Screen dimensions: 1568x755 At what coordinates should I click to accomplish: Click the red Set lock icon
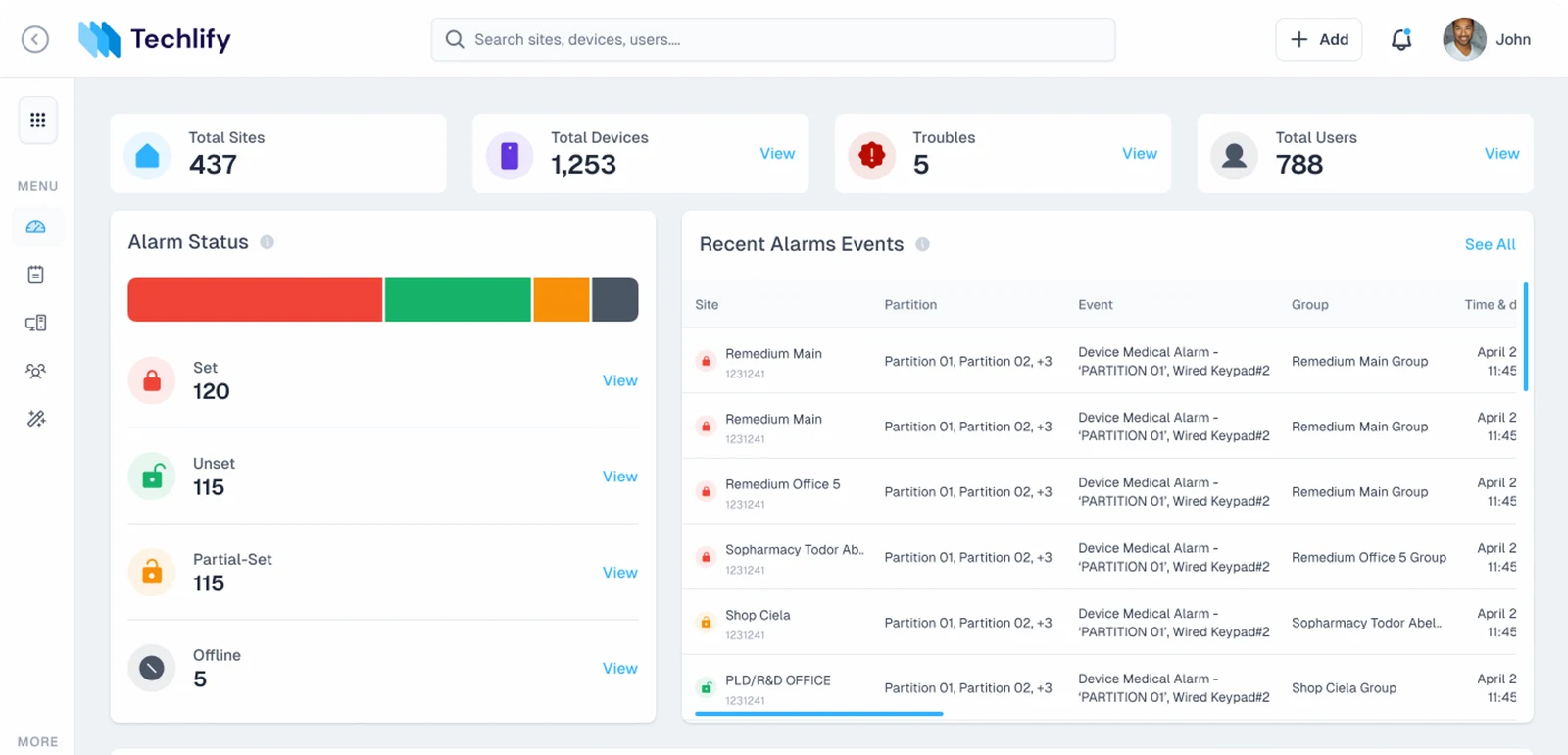(152, 380)
